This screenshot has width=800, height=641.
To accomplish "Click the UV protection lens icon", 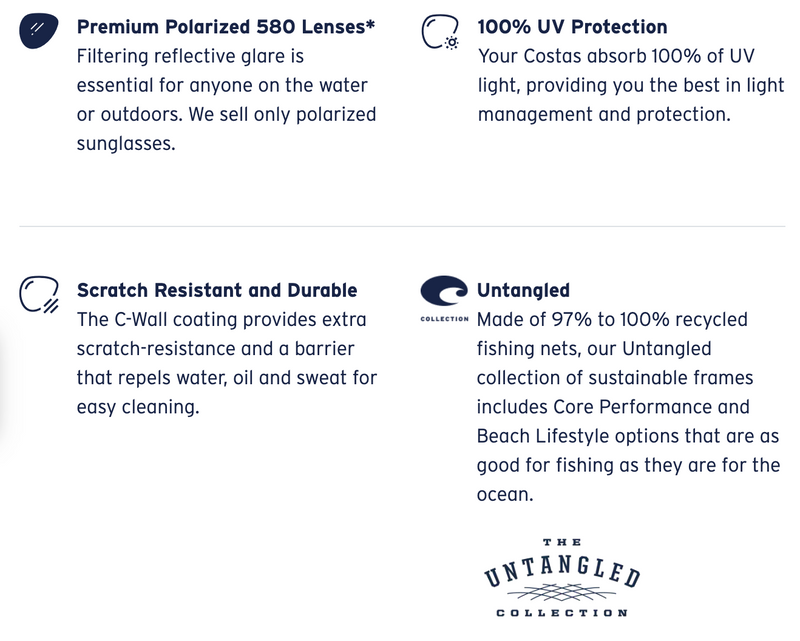I will point(440,32).
